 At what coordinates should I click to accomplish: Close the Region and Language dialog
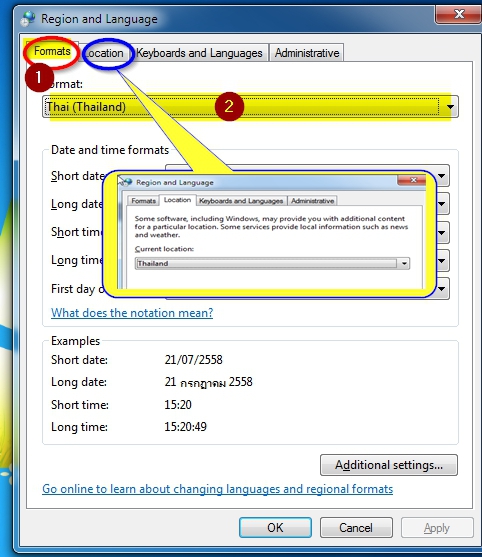(459, 14)
